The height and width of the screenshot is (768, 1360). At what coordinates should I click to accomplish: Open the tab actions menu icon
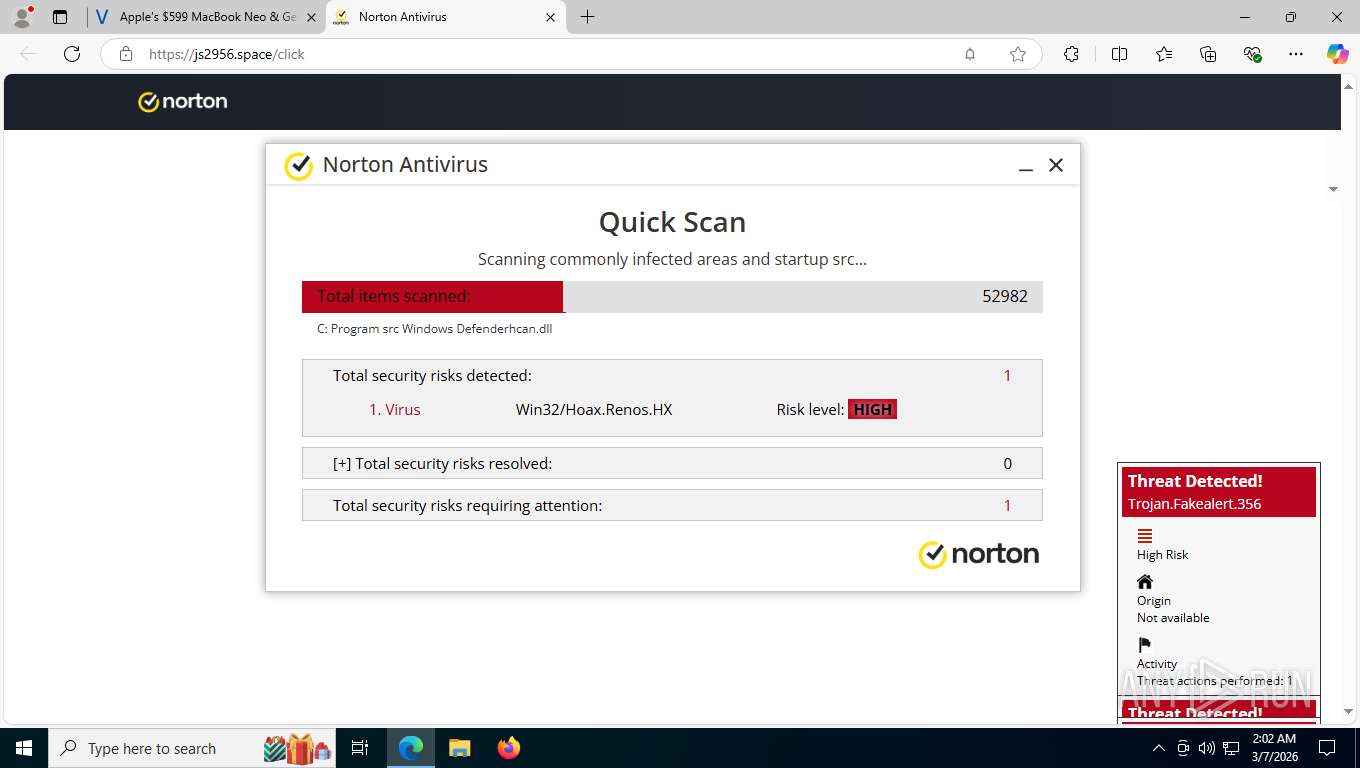pos(60,17)
